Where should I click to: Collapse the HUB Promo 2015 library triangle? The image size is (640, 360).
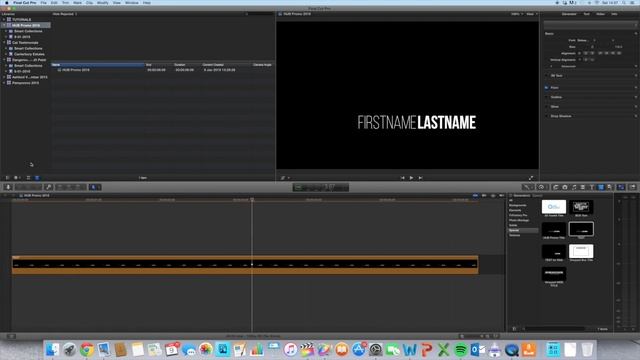[4, 25]
